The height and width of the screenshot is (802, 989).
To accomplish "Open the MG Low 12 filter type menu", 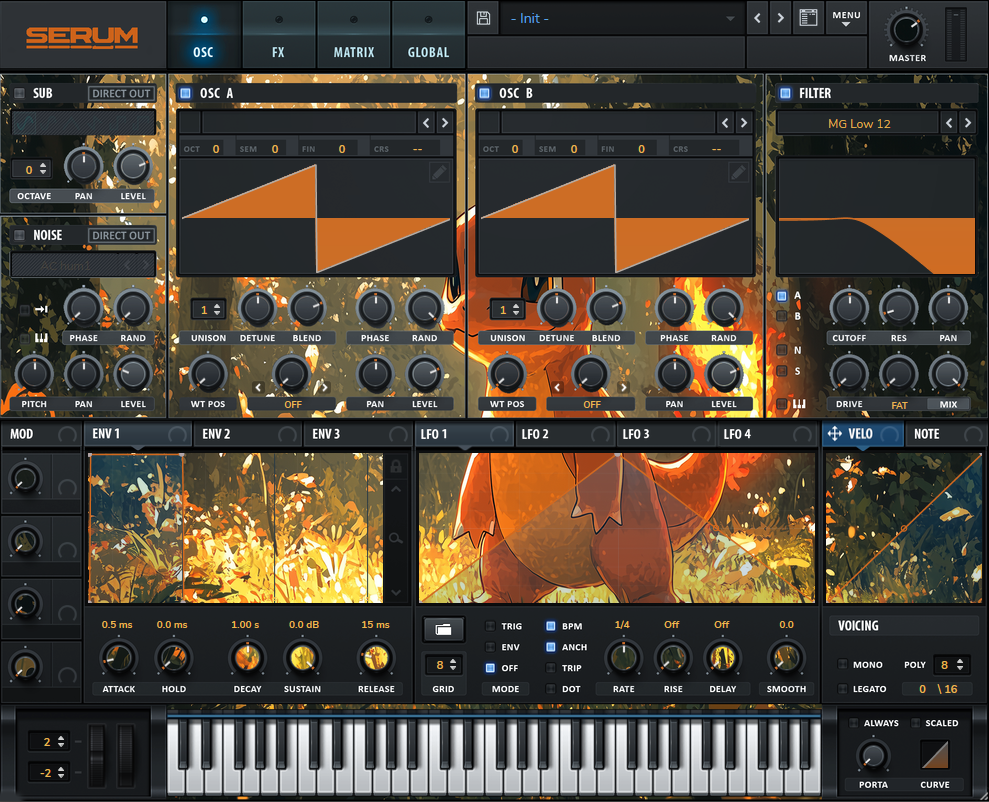I will tap(859, 124).
